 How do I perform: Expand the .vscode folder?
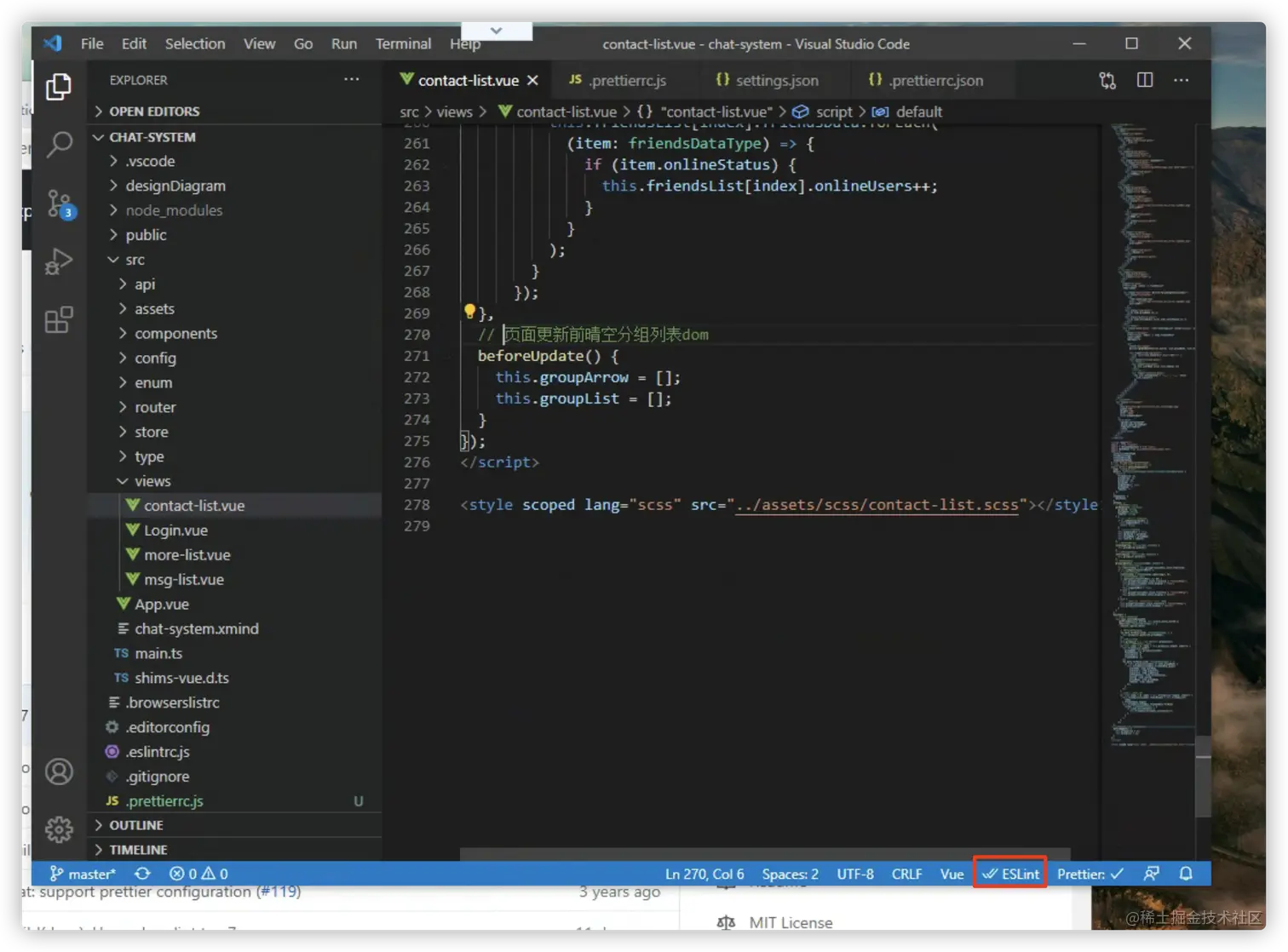pyautogui.click(x=234, y=161)
